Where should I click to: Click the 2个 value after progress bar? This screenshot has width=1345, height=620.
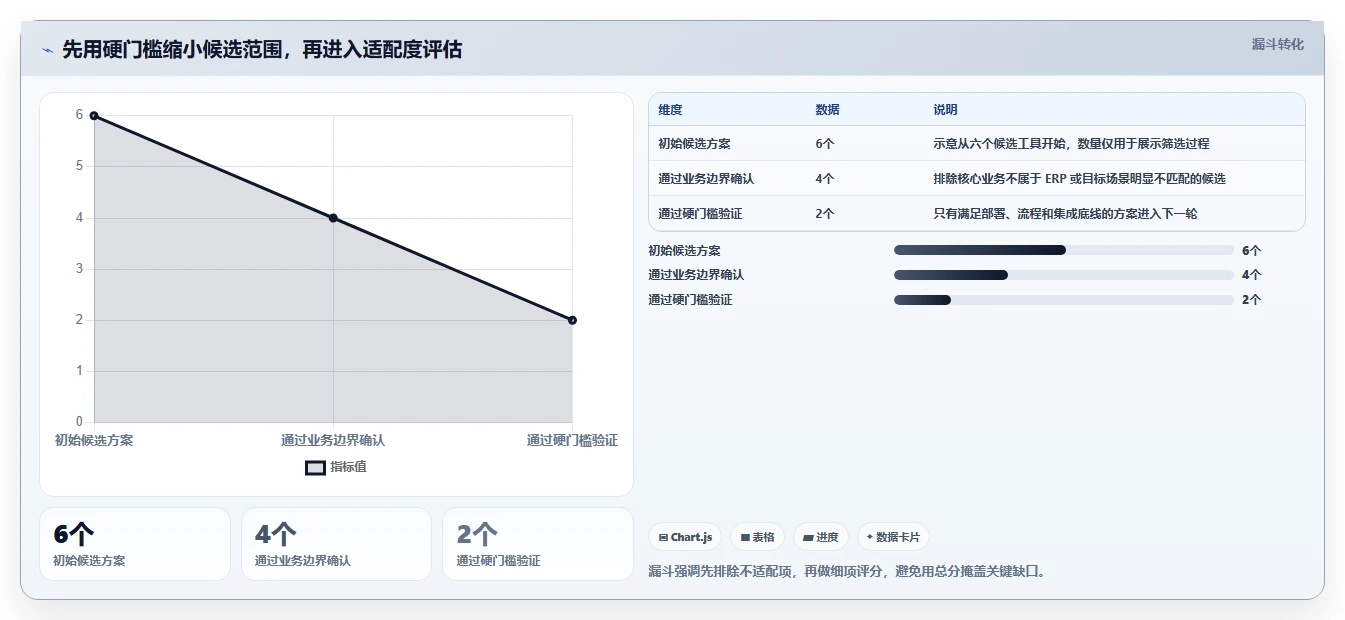pos(1251,300)
